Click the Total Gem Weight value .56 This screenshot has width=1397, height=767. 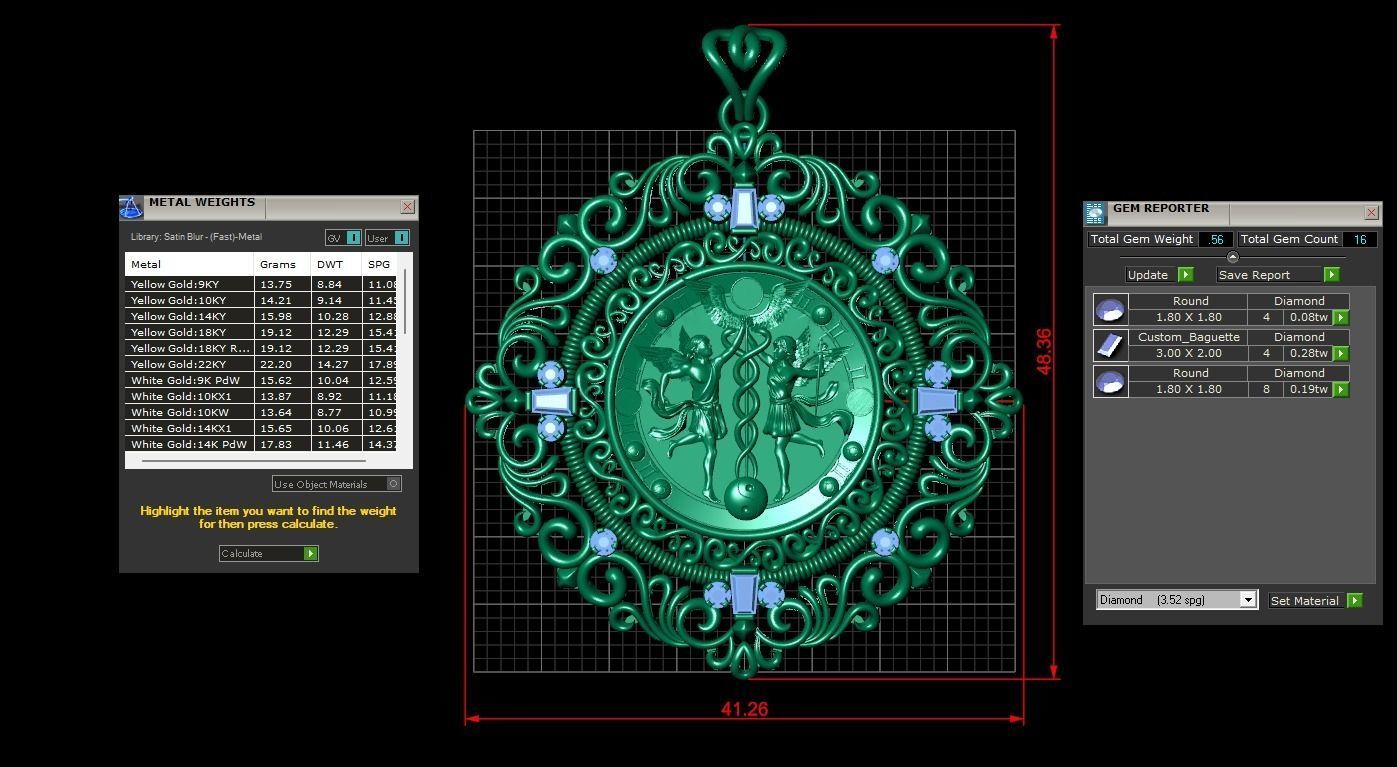(1216, 239)
